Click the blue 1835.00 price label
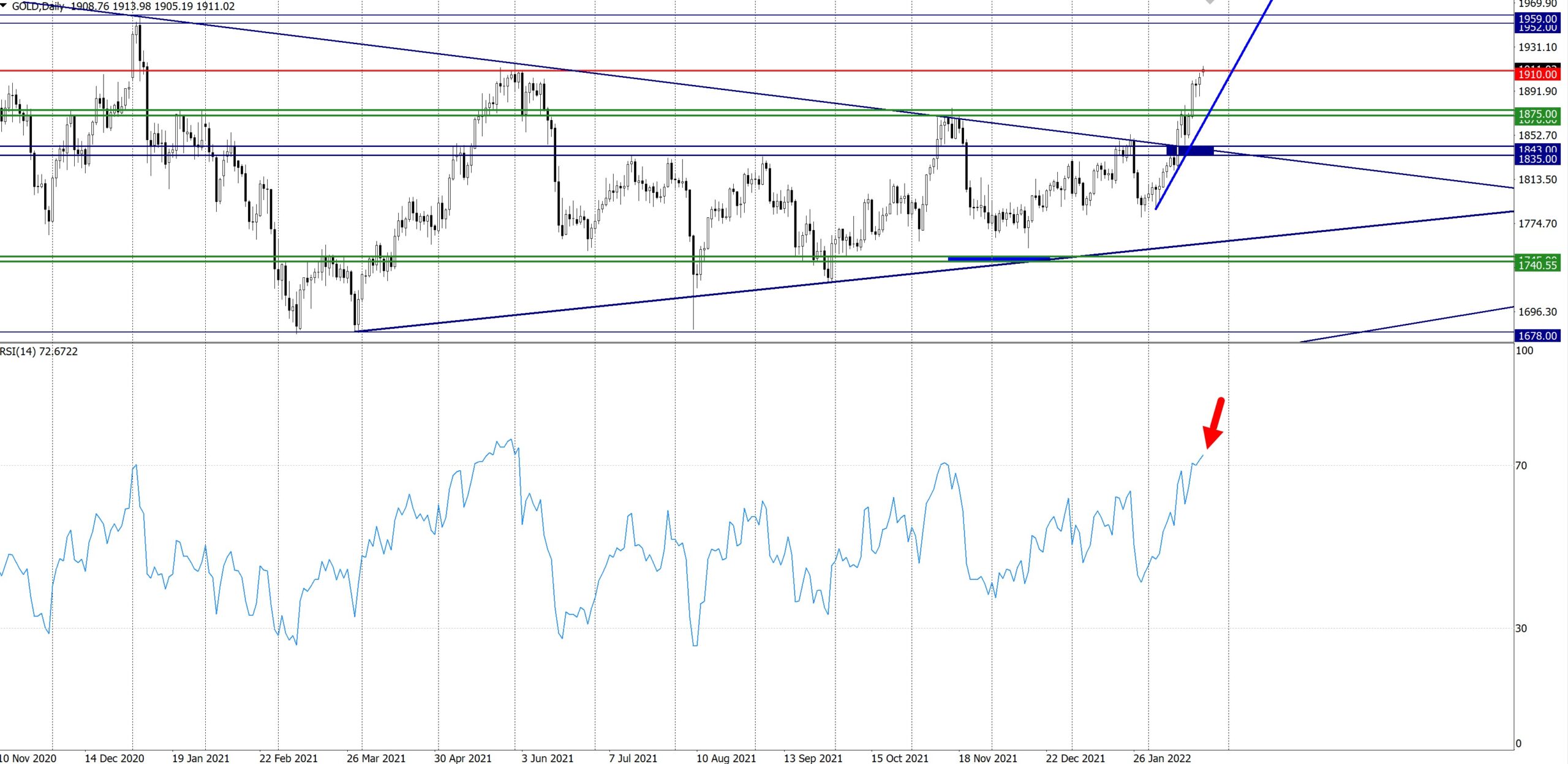1568x764 pixels. click(x=1537, y=159)
